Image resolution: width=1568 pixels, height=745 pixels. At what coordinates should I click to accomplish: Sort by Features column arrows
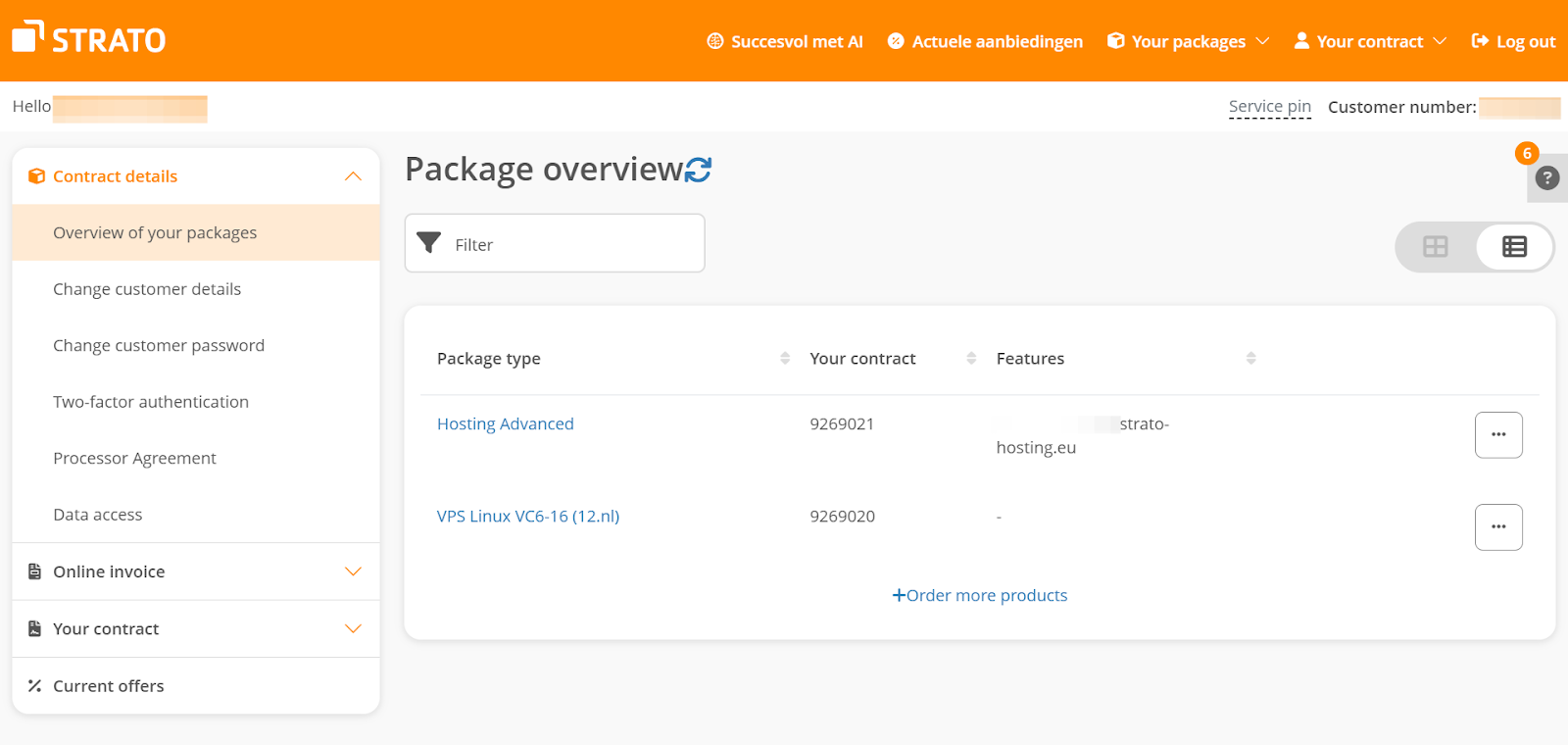tap(1250, 359)
